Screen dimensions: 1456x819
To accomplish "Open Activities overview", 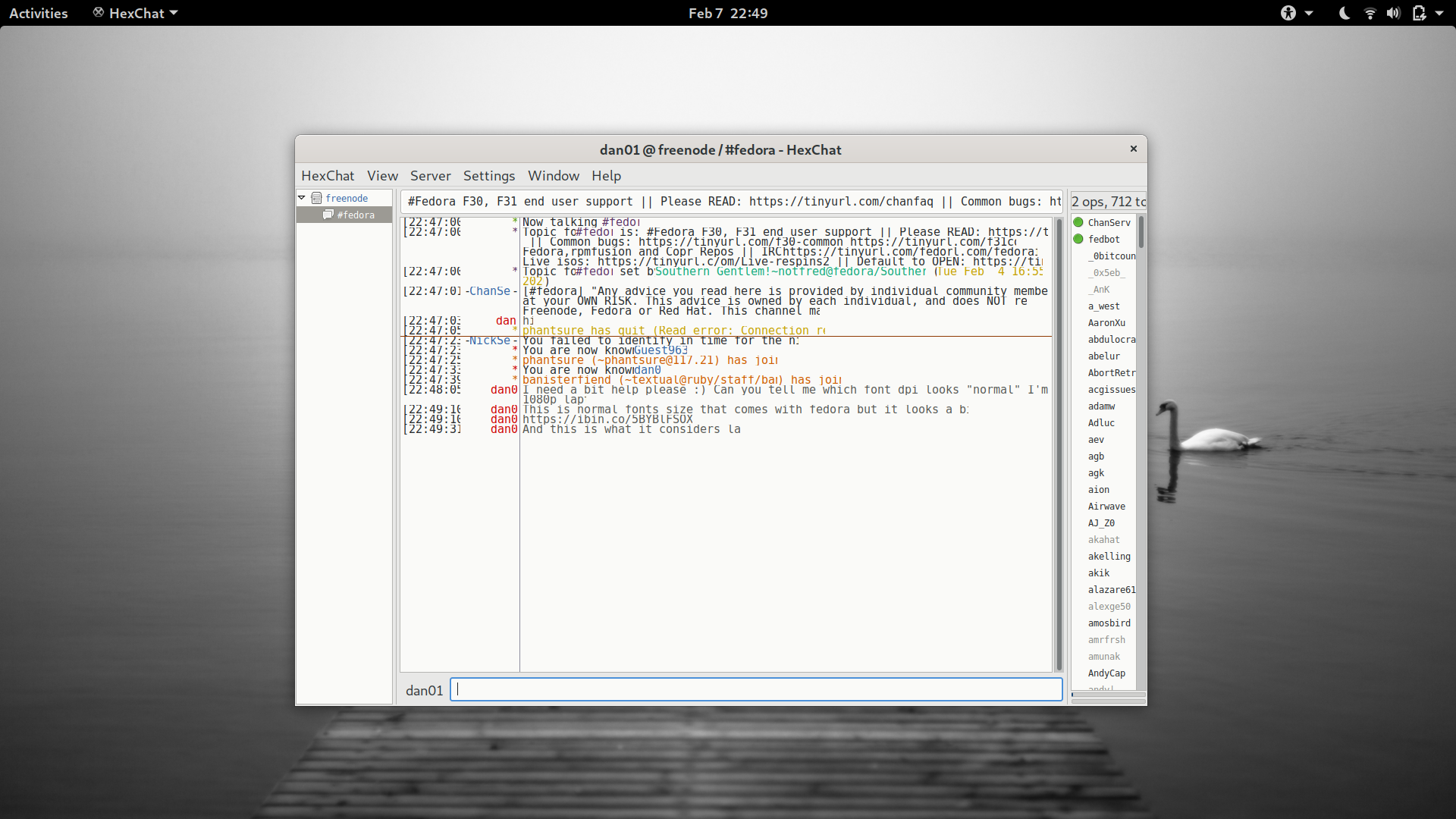I will [x=39, y=13].
